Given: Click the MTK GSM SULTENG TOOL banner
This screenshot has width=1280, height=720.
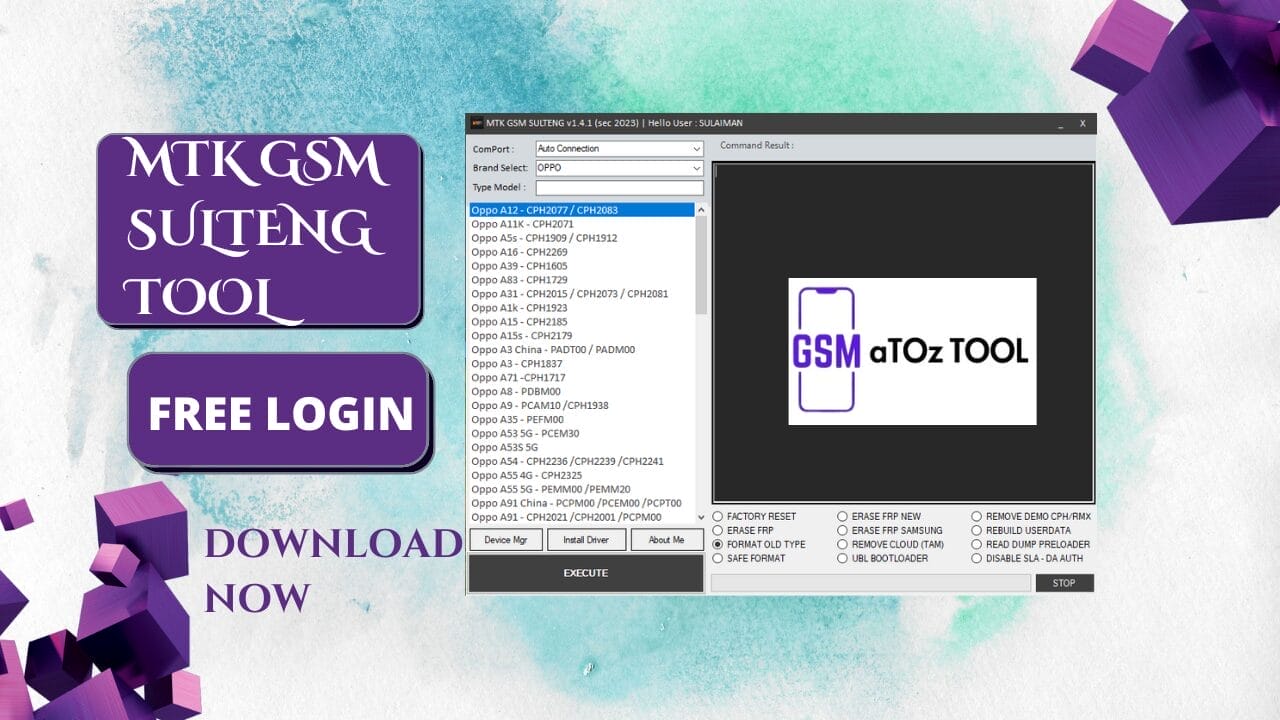Looking at the screenshot, I should (258, 230).
